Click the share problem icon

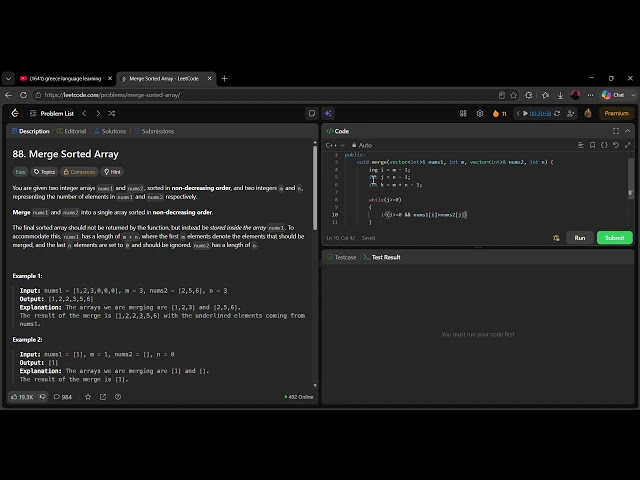[103, 397]
